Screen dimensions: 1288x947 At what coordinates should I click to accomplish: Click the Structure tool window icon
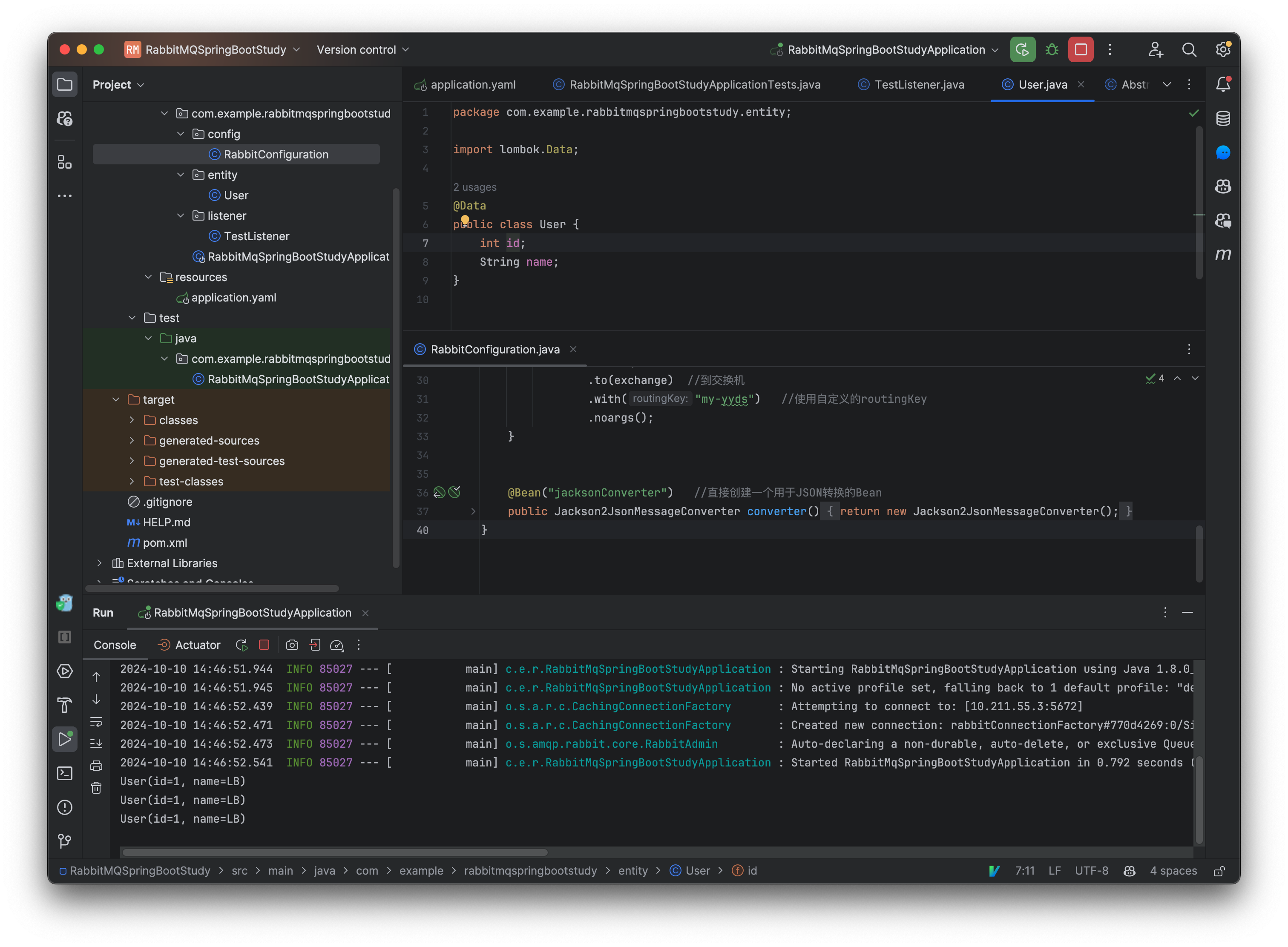tap(65, 162)
